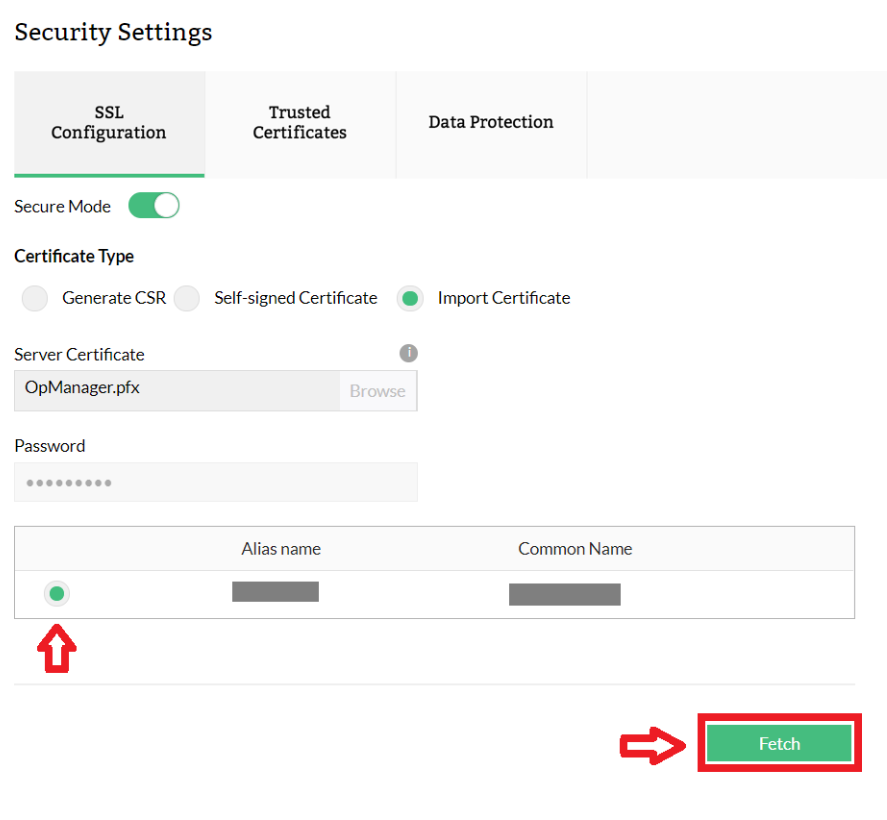887x820 pixels.
Task: Click the Server Certificate info icon
Action: pyautogui.click(x=409, y=353)
